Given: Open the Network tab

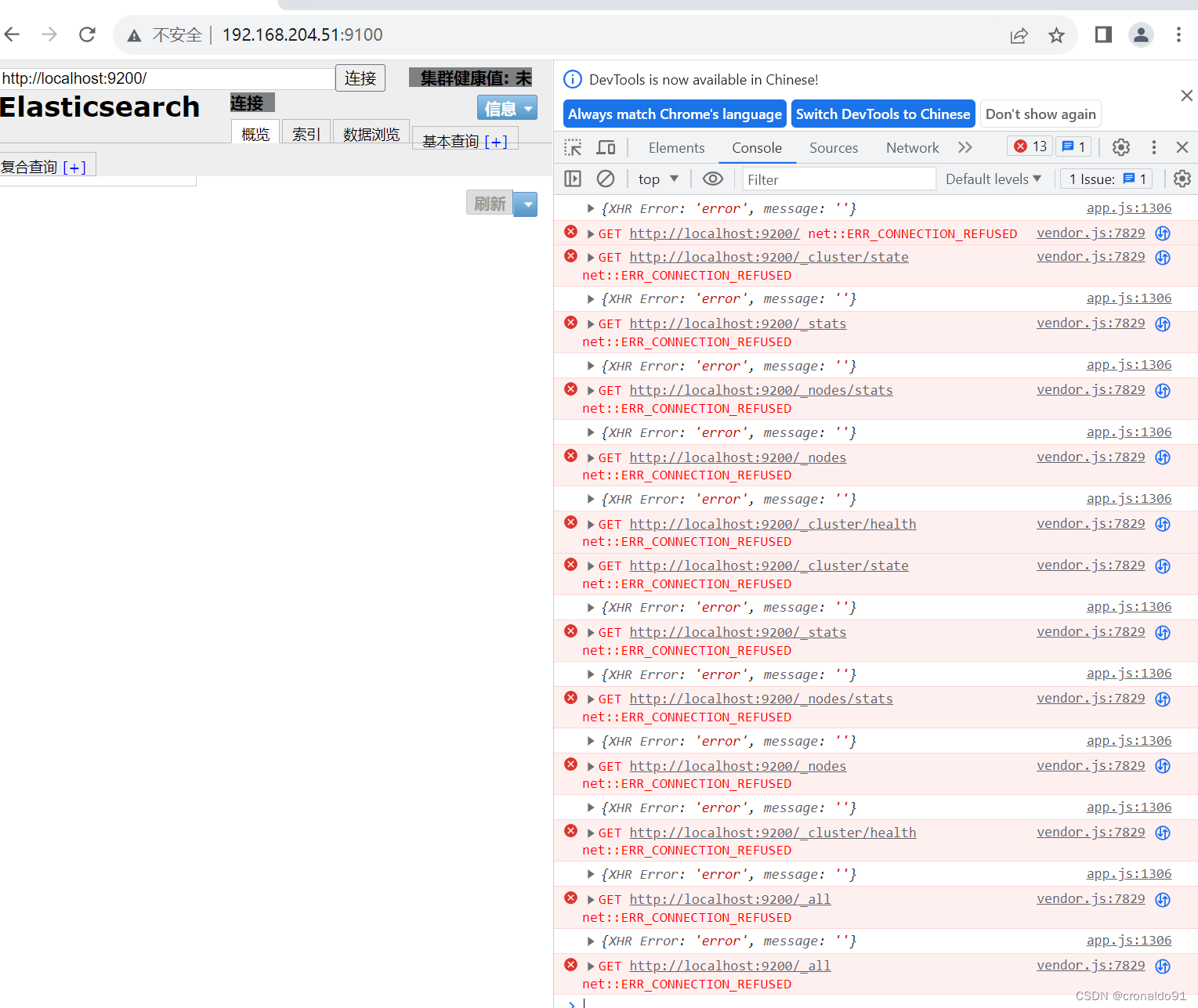Looking at the screenshot, I should (x=912, y=147).
